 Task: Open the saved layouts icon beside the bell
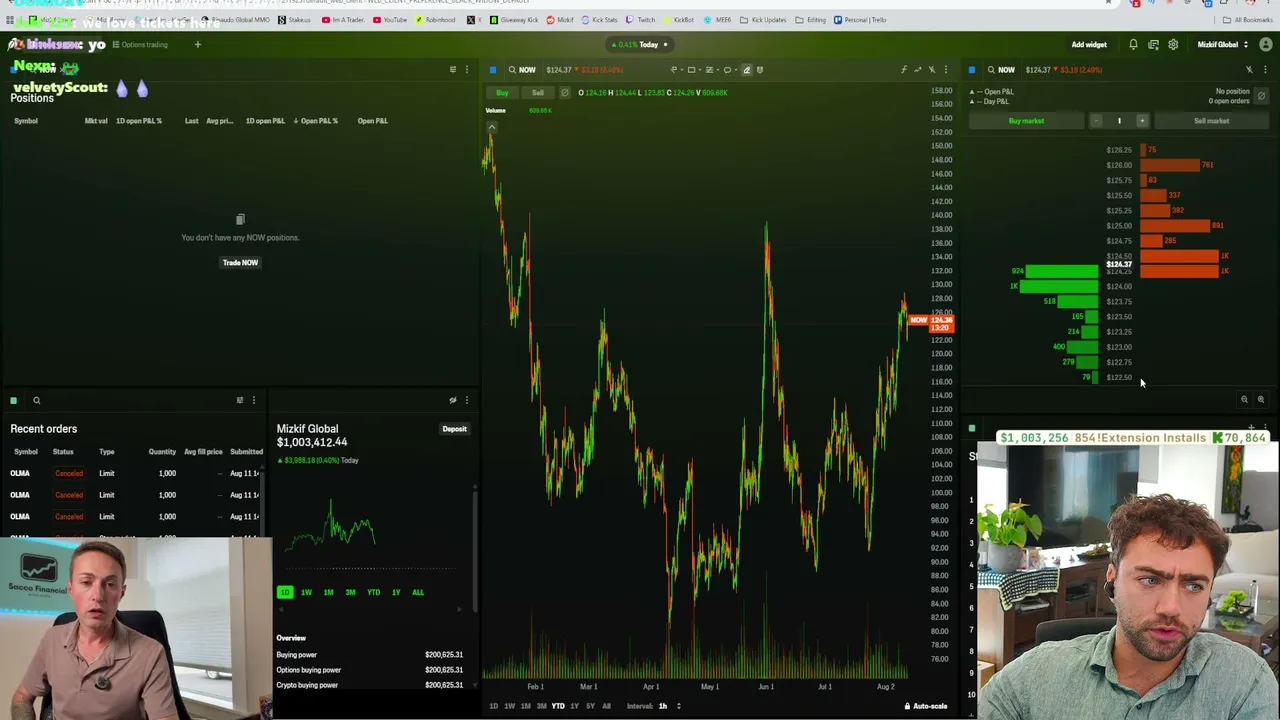tap(1153, 45)
